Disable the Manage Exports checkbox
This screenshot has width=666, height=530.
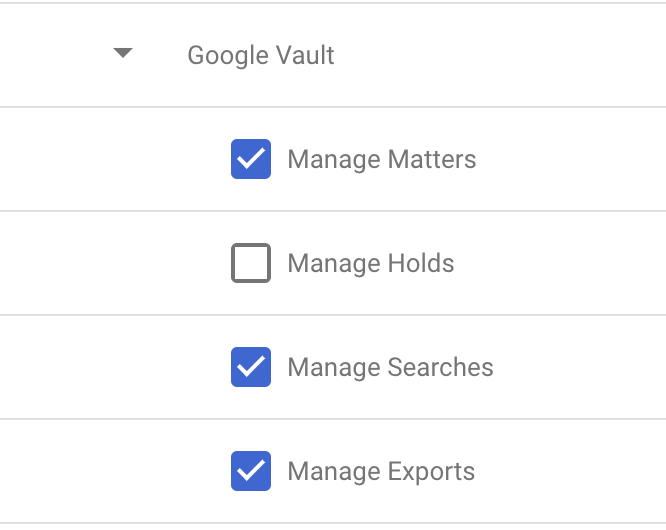pyautogui.click(x=251, y=471)
